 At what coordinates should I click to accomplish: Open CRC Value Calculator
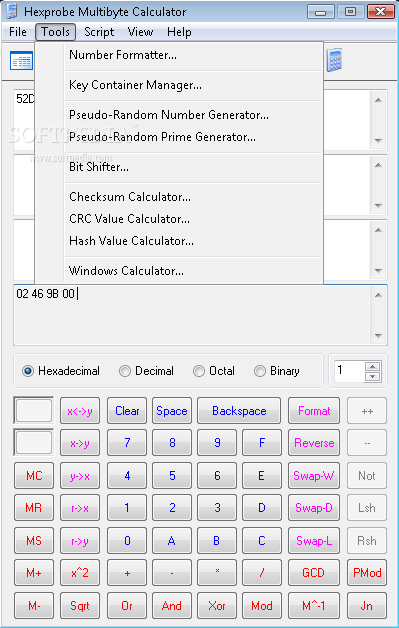179,219
